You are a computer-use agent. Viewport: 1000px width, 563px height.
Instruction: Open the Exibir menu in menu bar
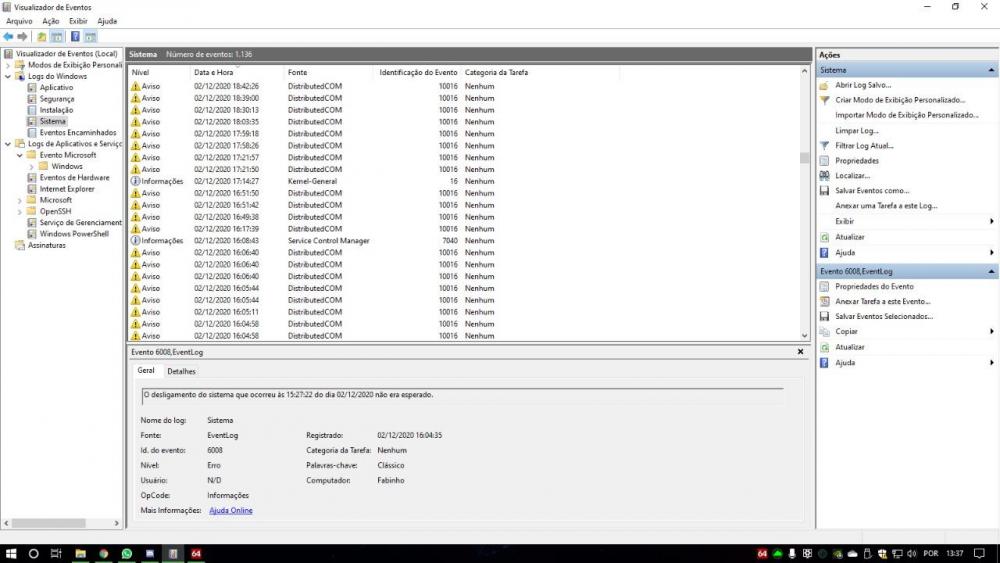tap(78, 21)
